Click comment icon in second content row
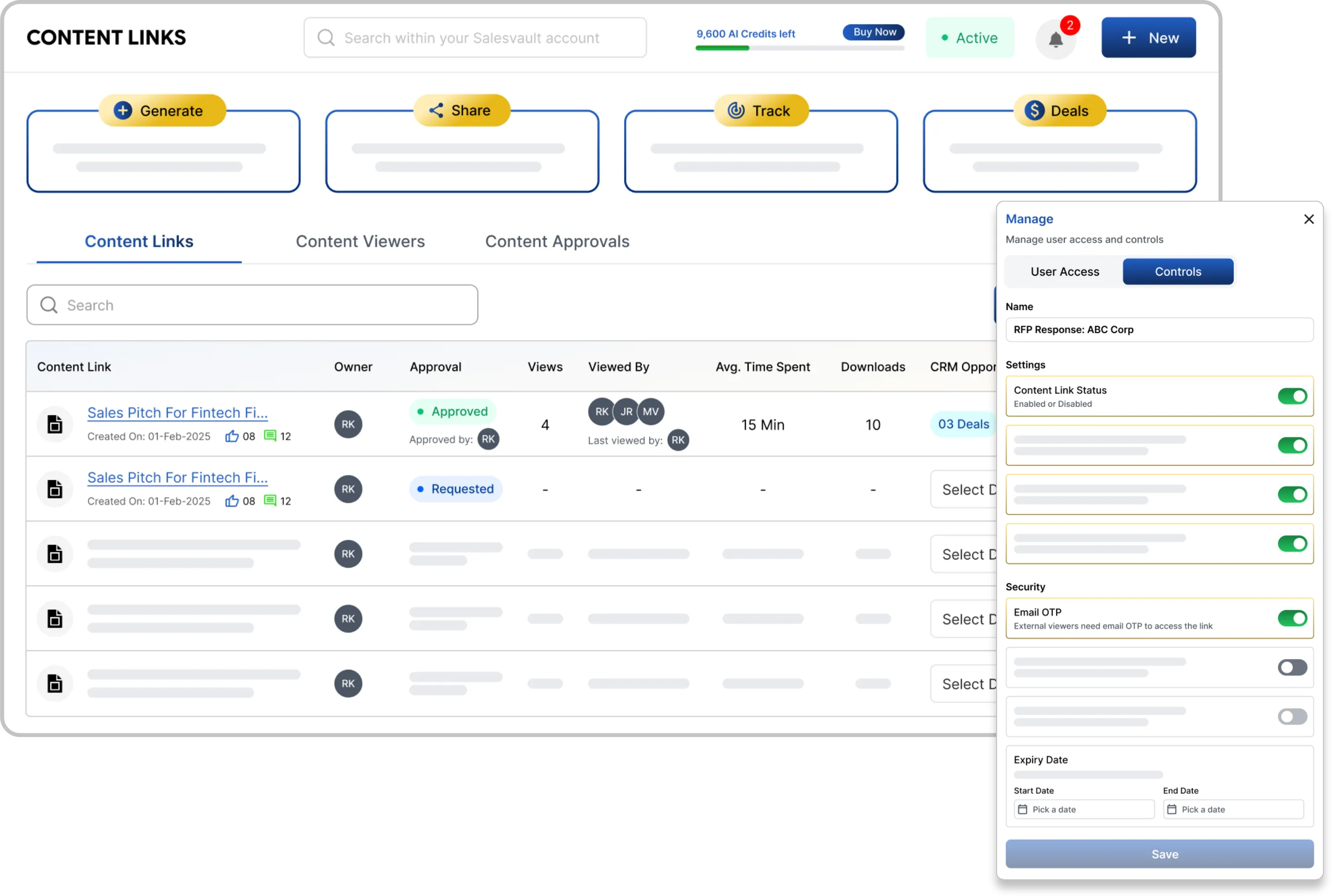Image resolution: width=1332 pixels, height=896 pixels. [270, 501]
